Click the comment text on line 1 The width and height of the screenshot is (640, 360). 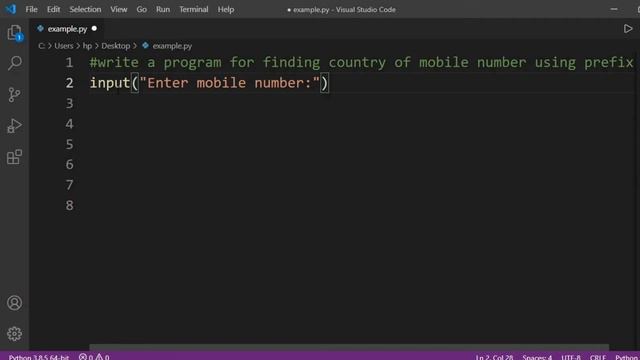[361, 62]
